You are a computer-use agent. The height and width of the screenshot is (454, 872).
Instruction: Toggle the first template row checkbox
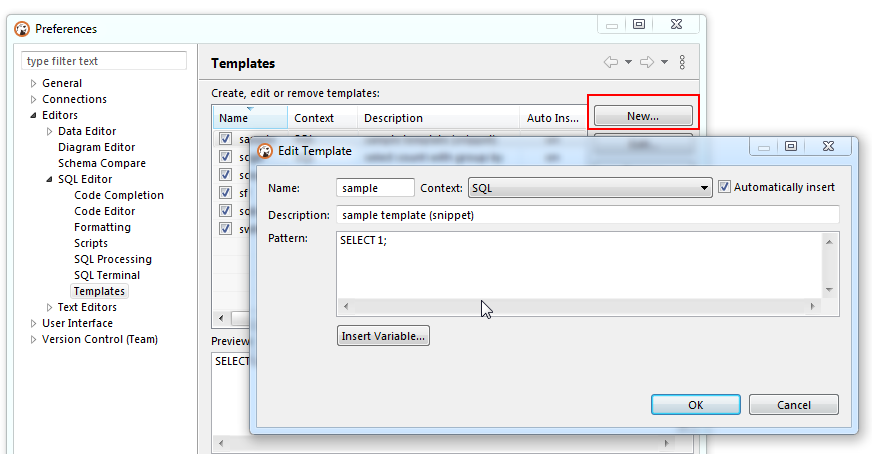point(225,139)
